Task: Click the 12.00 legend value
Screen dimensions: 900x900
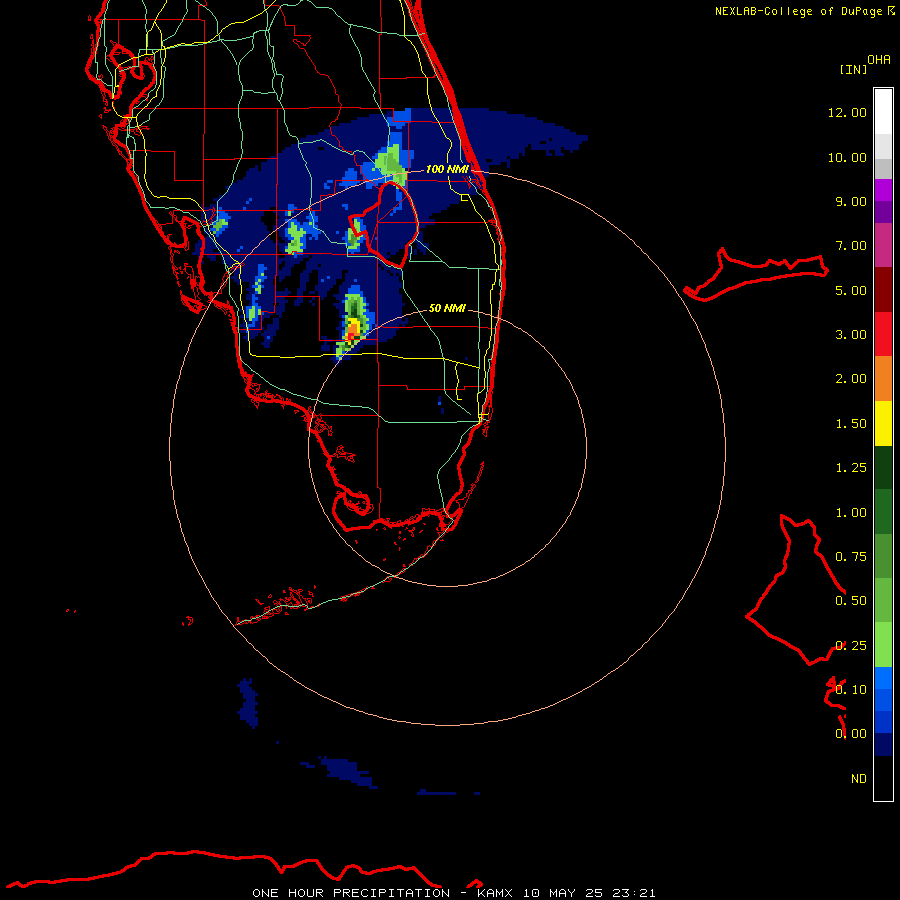Action: click(x=847, y=112)
